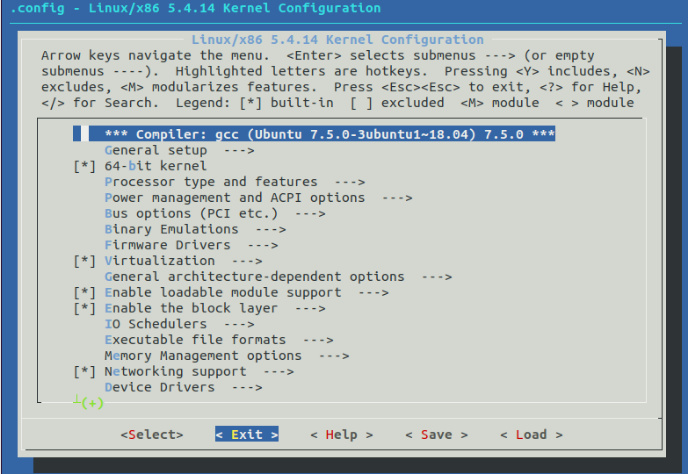Open Executable file formats submenu
Image resolution: width=688 pixels, height=474 pixels.
(219, 340)
